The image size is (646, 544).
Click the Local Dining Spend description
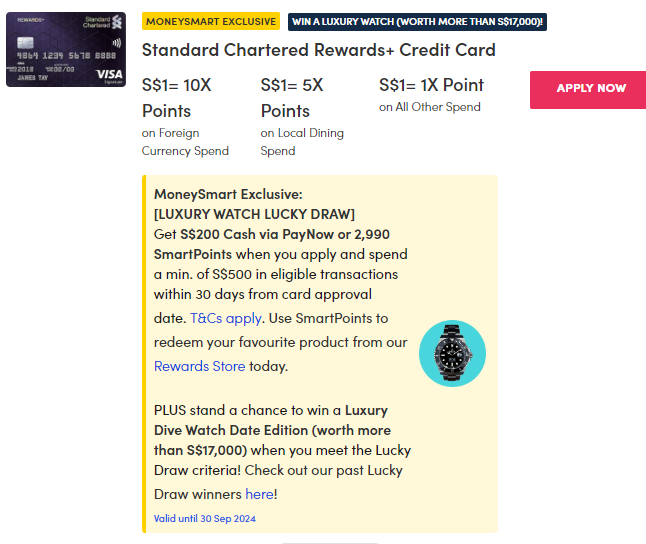tap(302, 142)
